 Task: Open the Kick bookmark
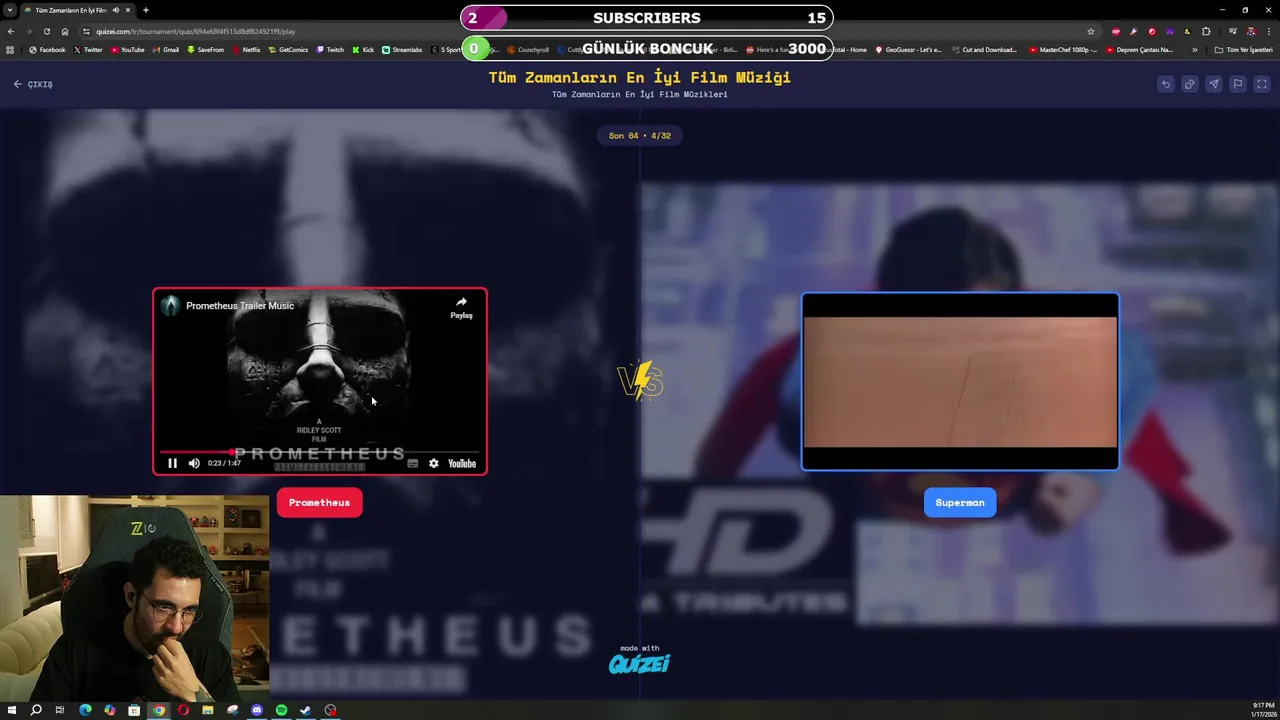coord(363,50)
